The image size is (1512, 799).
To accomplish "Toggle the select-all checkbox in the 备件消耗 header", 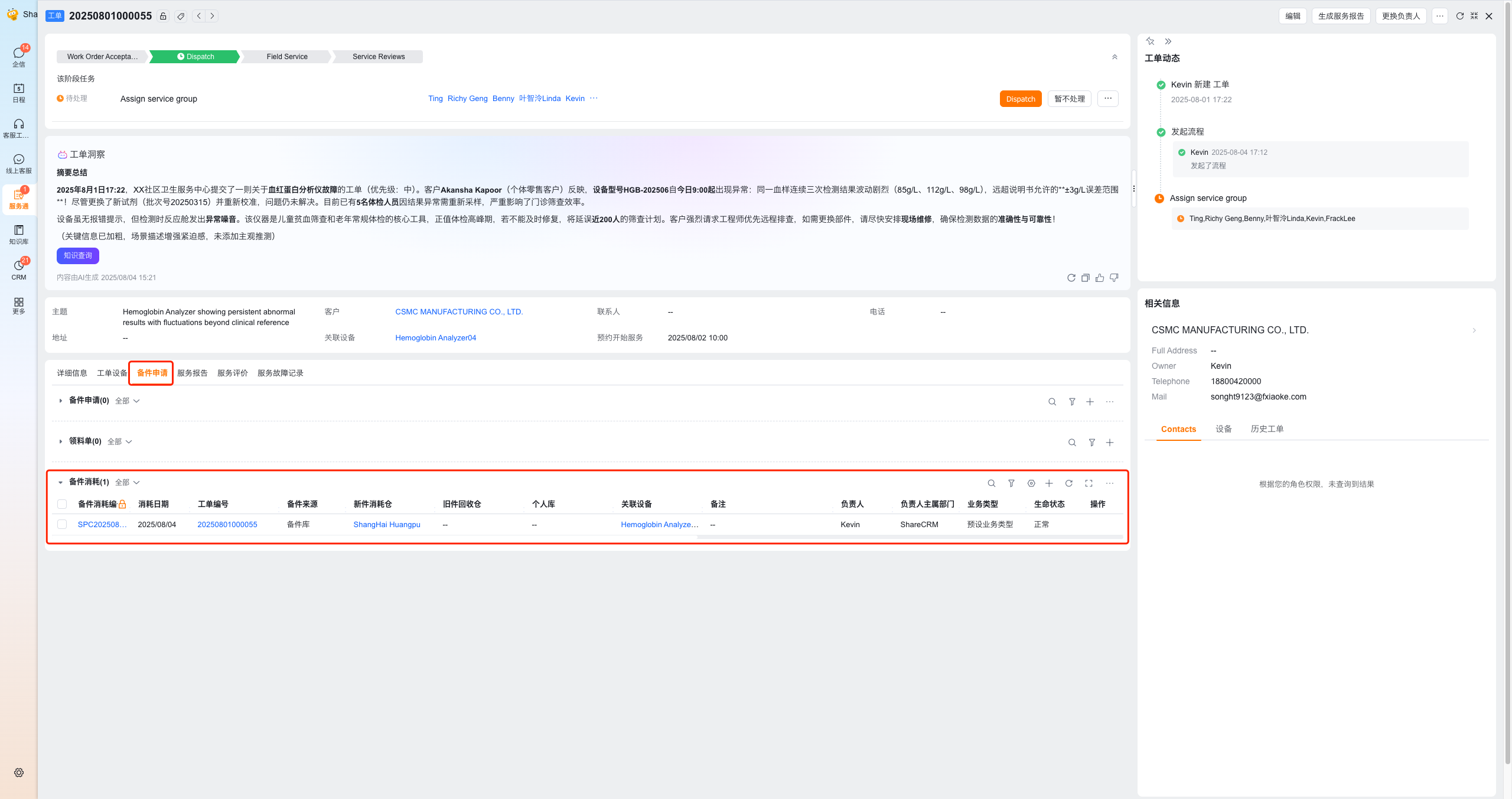I will point(62,504).
